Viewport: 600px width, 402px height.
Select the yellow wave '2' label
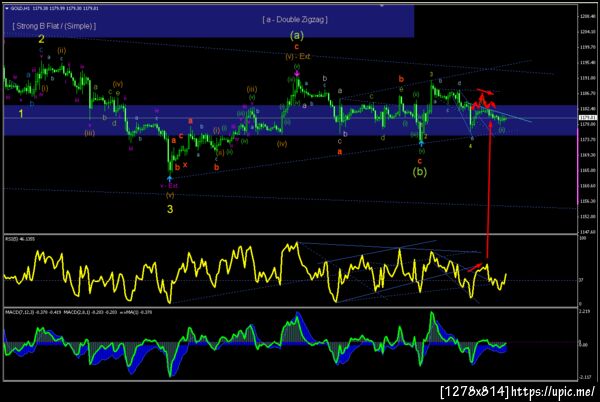coord(41,39)
